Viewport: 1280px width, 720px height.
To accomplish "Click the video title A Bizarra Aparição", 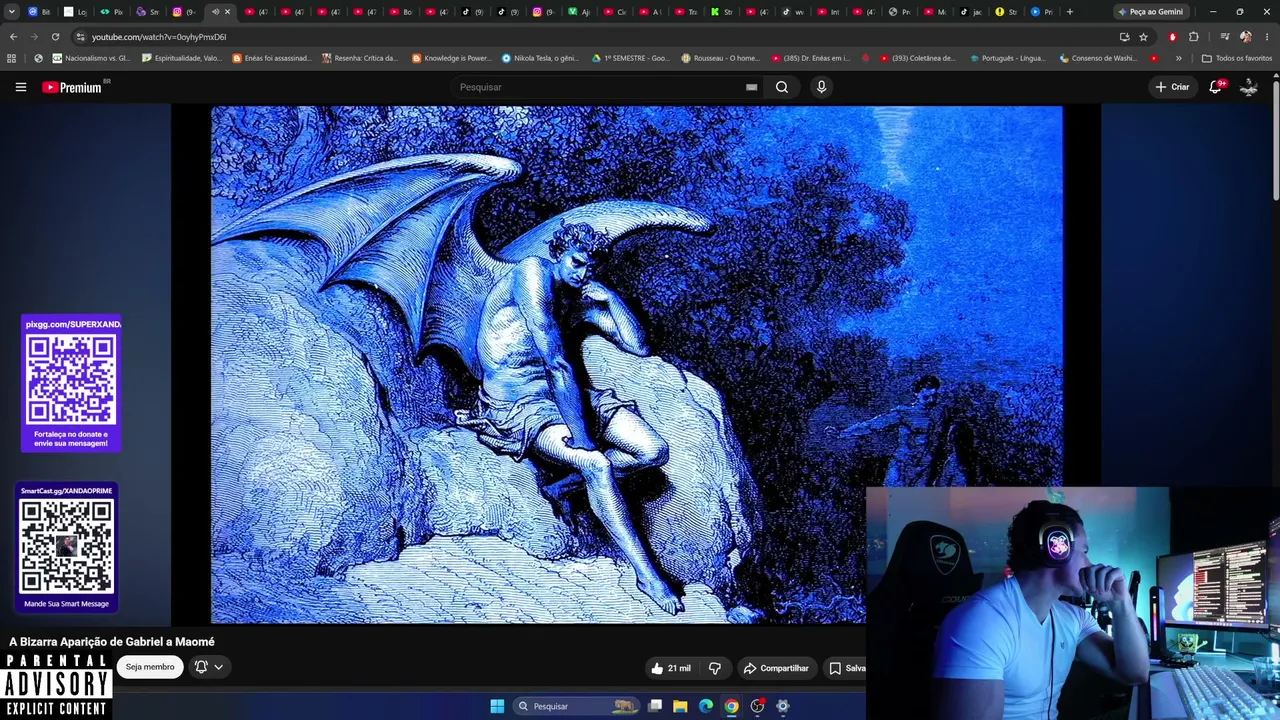I will 112,642.
